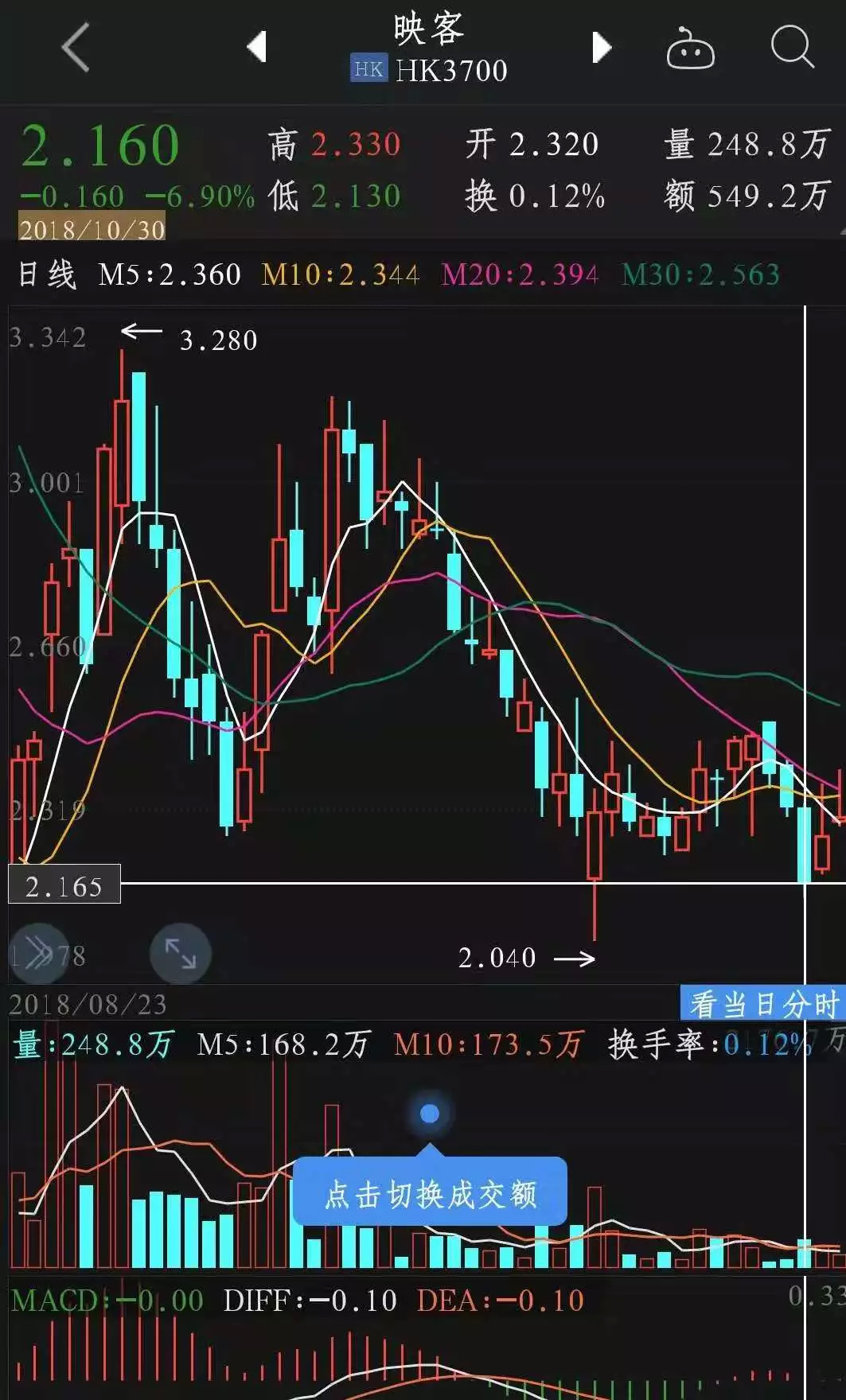Tap the current price 2.160

point(99,146)
